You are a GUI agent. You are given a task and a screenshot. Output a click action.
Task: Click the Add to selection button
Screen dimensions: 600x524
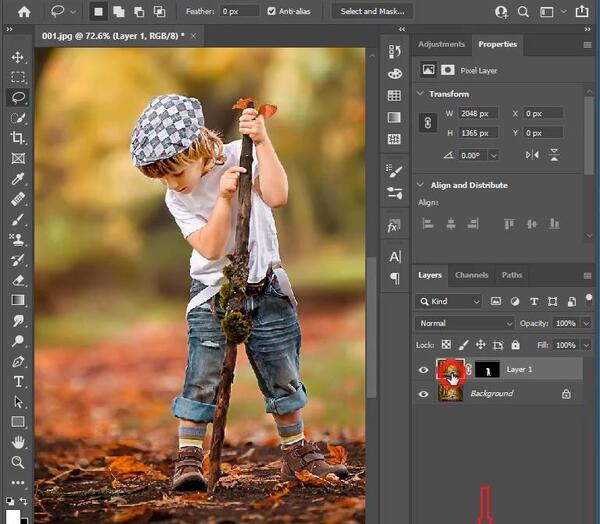point(119,12)
